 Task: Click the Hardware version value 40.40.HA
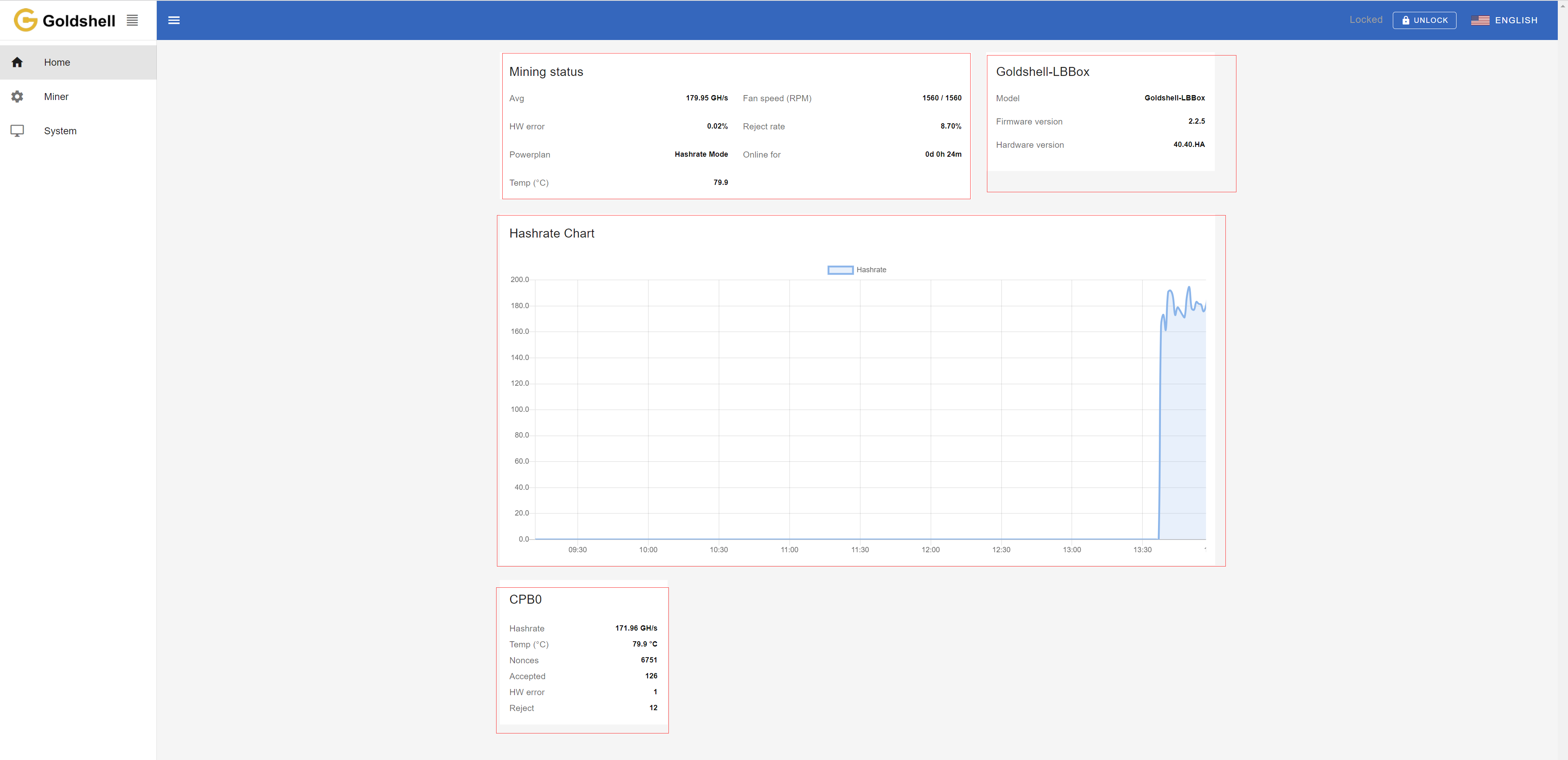pos(1189,145)
